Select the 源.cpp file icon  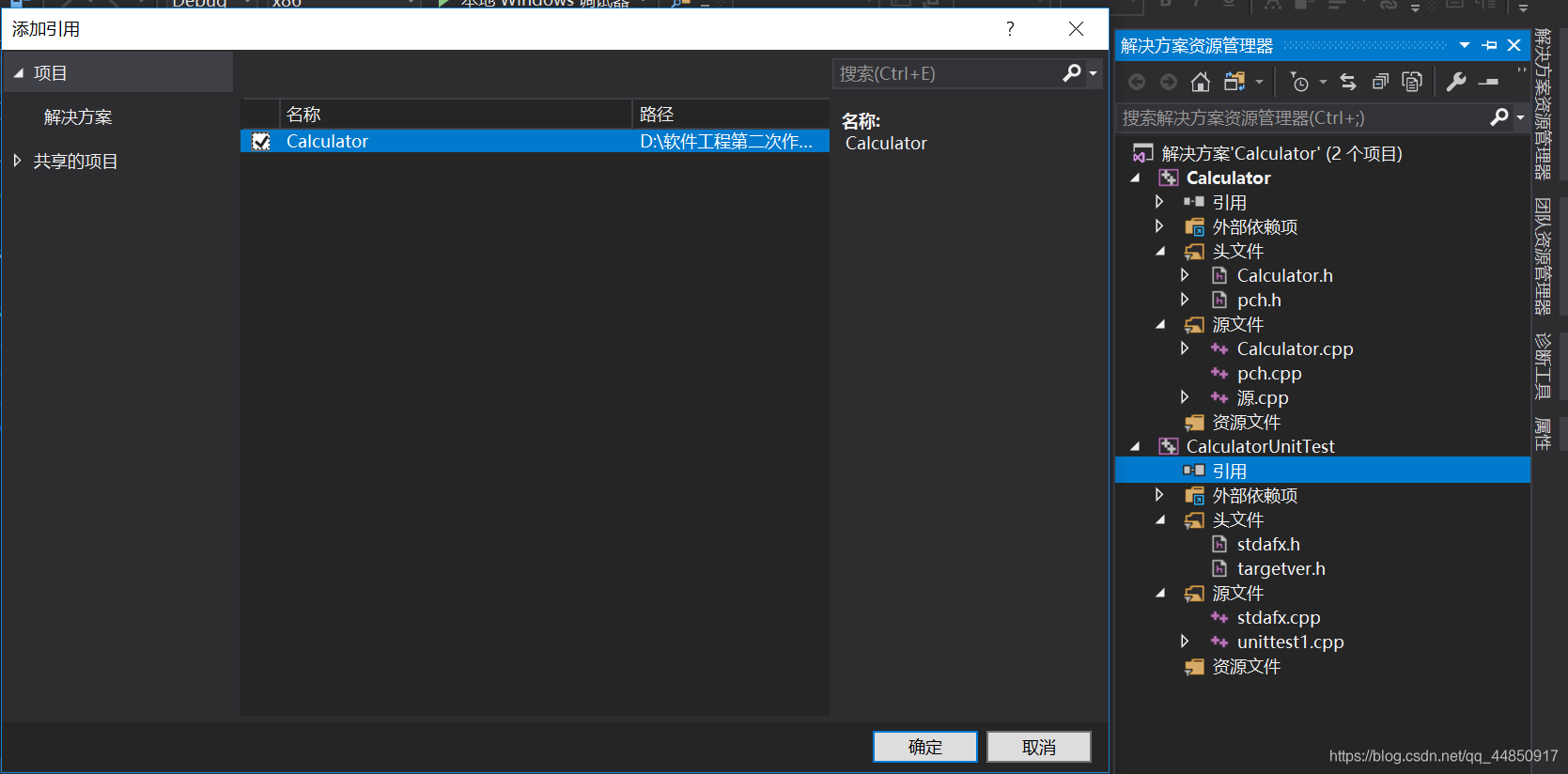coord(1219,397)
